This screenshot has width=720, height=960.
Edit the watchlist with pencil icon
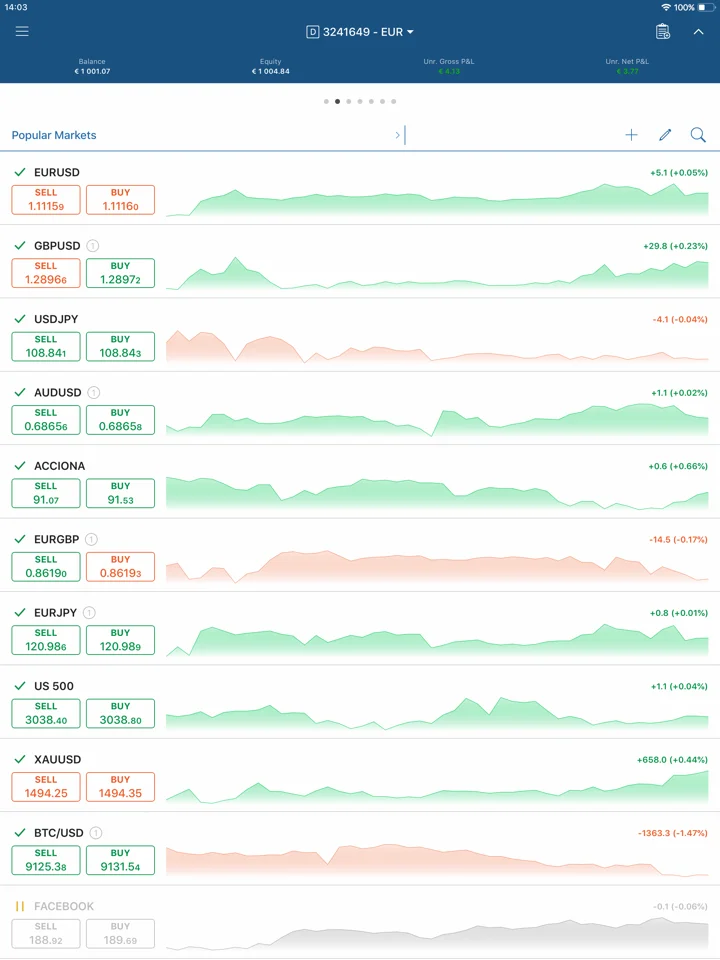[665, 135]
